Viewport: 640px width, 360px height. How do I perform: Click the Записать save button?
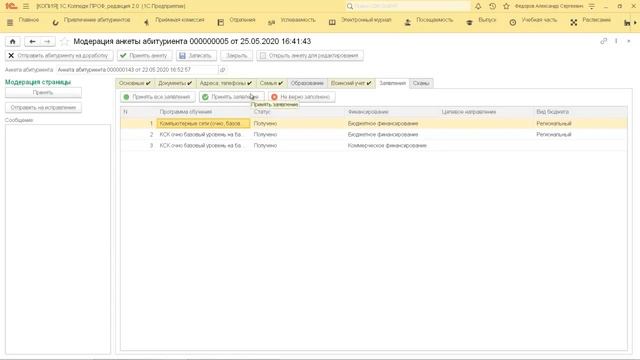click(196, 56)
